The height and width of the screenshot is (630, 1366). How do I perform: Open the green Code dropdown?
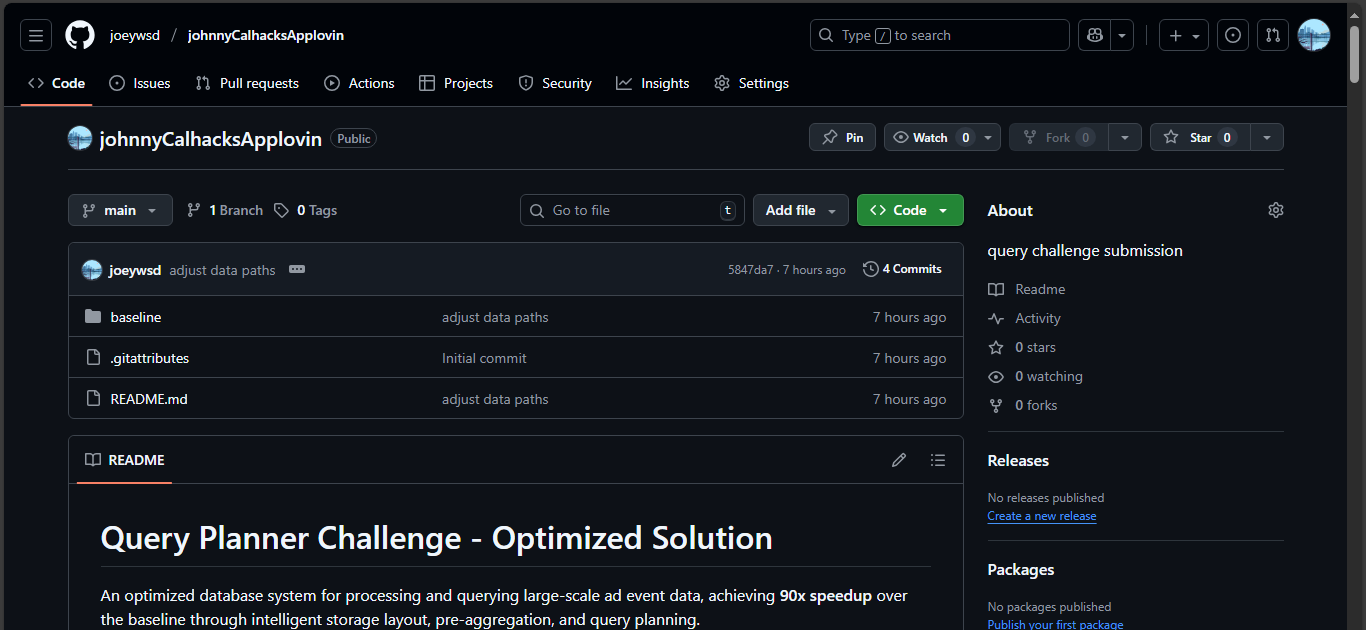[910, 210]
